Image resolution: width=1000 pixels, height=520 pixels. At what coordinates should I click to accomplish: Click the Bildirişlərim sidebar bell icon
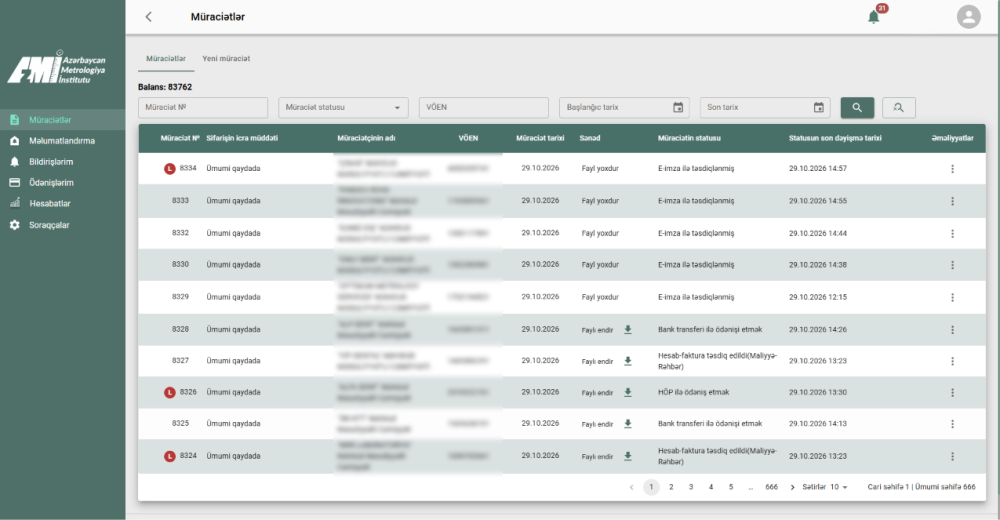point(15,161)
